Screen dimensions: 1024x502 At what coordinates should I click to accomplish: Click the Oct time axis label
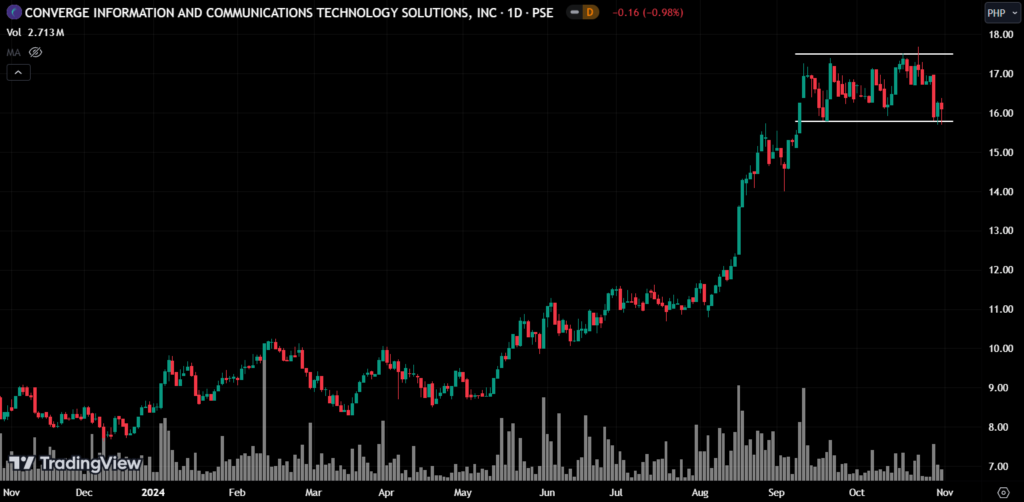(x=857, y=492)
